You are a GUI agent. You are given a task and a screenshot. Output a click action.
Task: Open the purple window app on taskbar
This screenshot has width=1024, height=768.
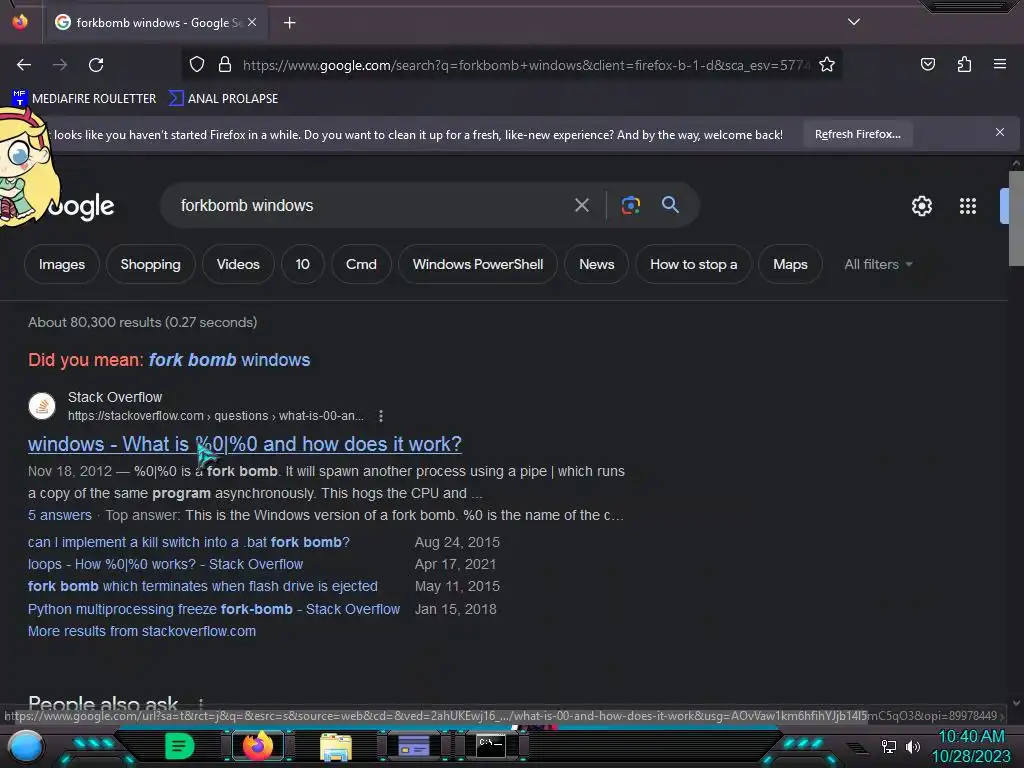tap(414, 746)
